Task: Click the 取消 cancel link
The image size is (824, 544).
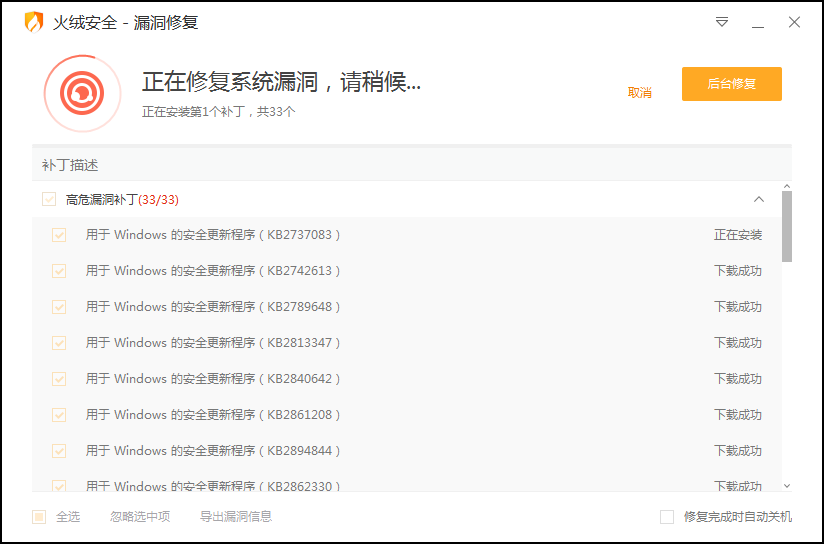Action: 639,93
